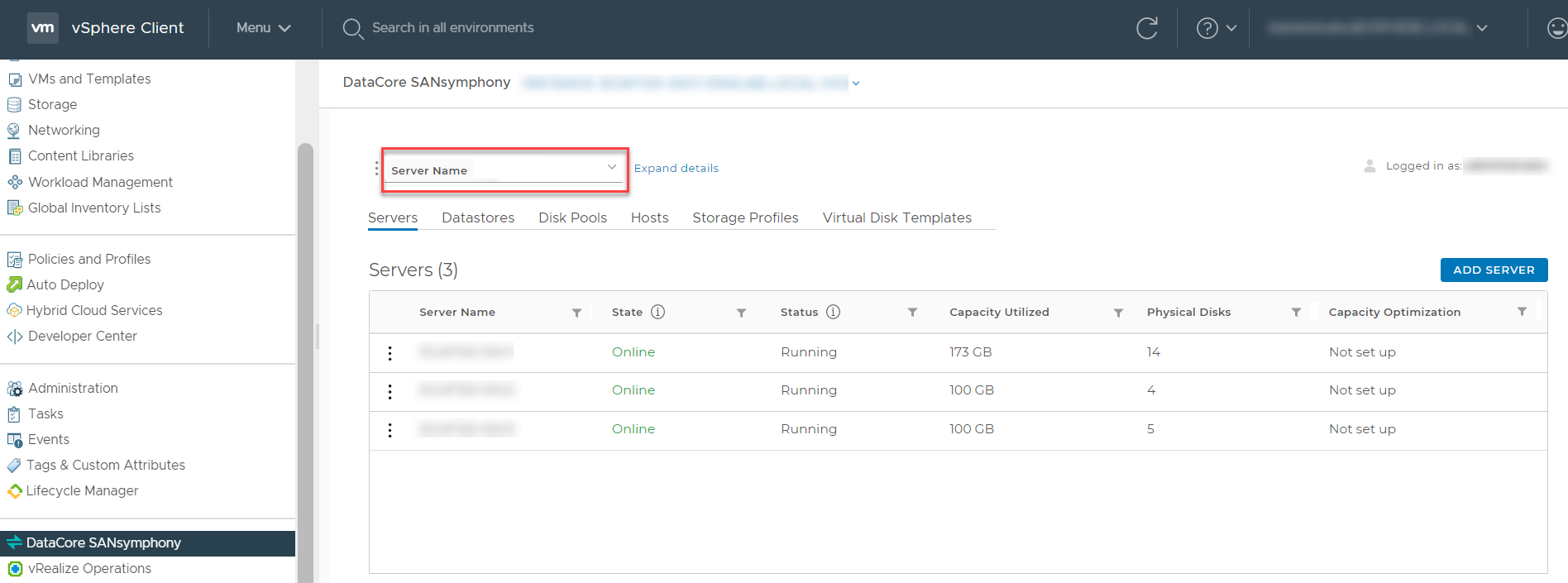The image size is (1568, 583).
Task: Click the Auto Deploy icon
Action: tap(14, 284)
